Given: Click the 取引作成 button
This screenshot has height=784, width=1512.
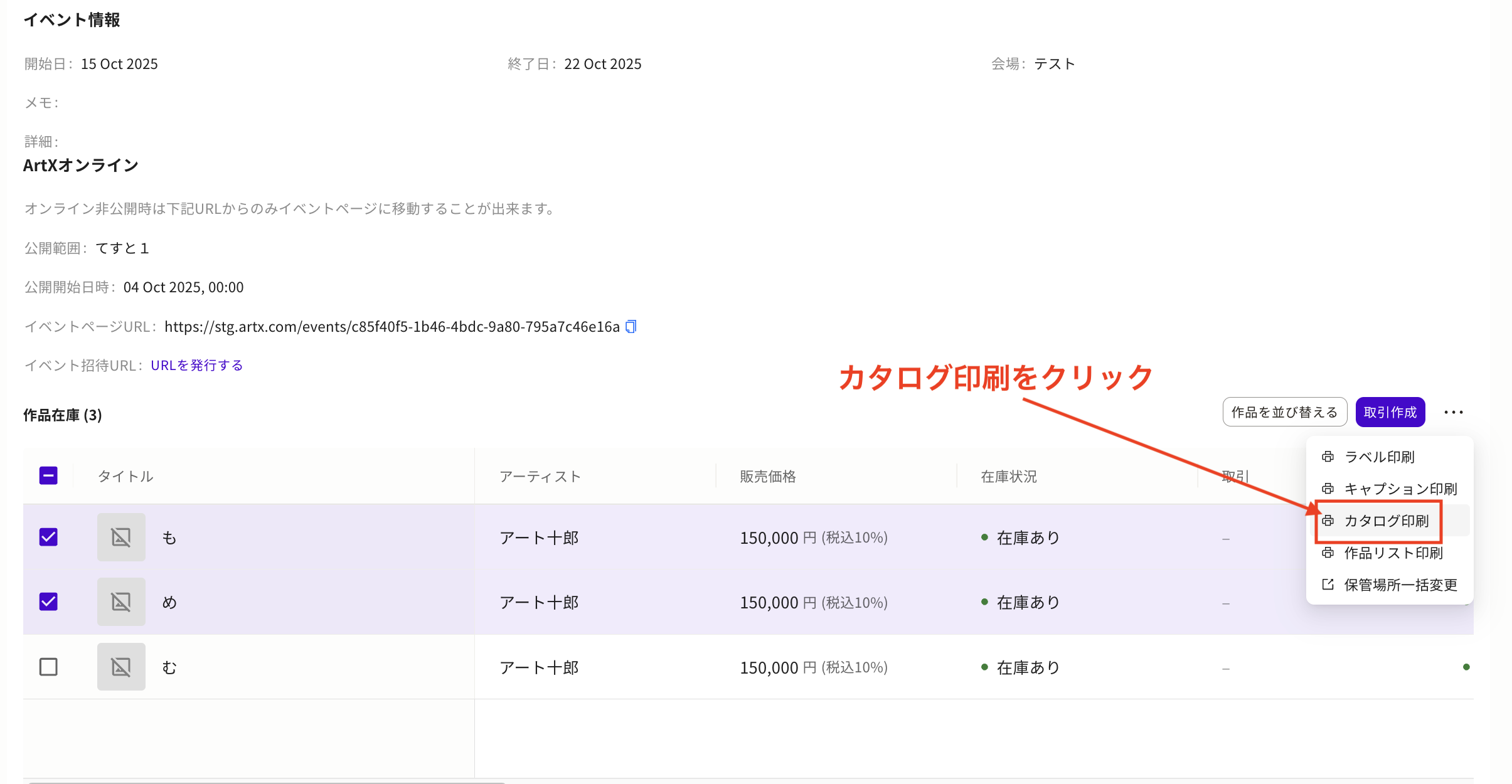Looking at the screenshot, I should pos(1390,412).
